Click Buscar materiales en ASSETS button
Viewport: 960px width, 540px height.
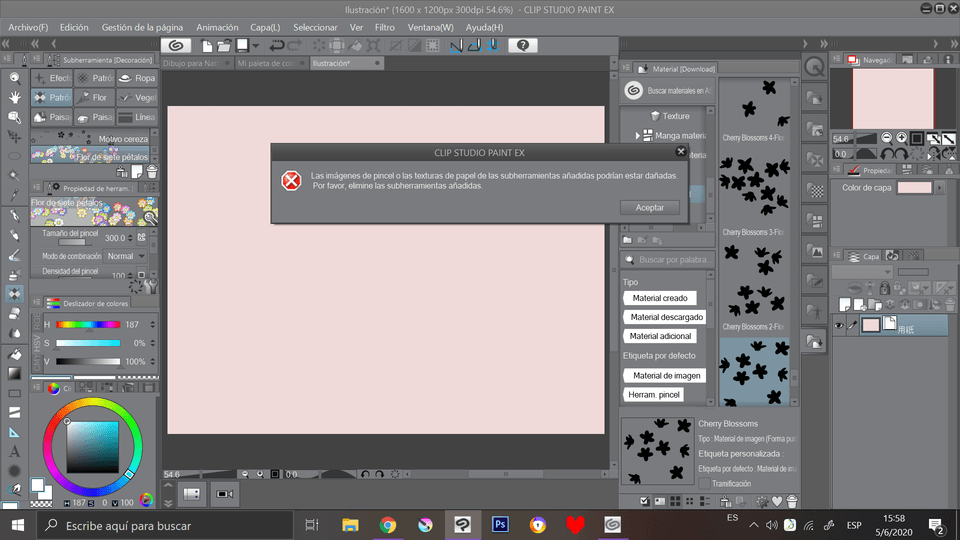tap(668, 91)
